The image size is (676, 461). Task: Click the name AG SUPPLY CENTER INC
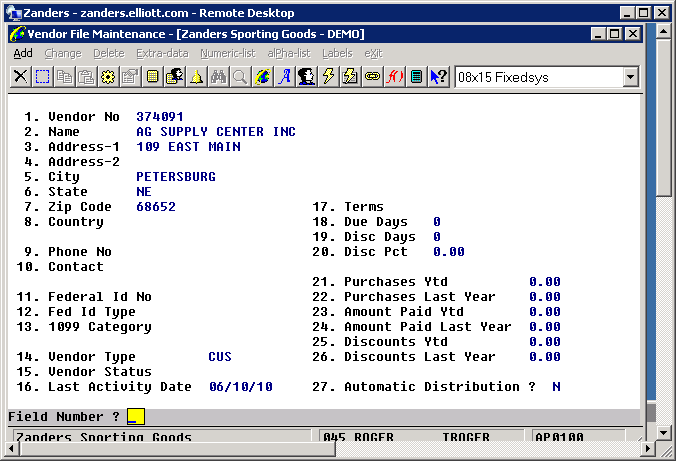(x=216, y=132)
